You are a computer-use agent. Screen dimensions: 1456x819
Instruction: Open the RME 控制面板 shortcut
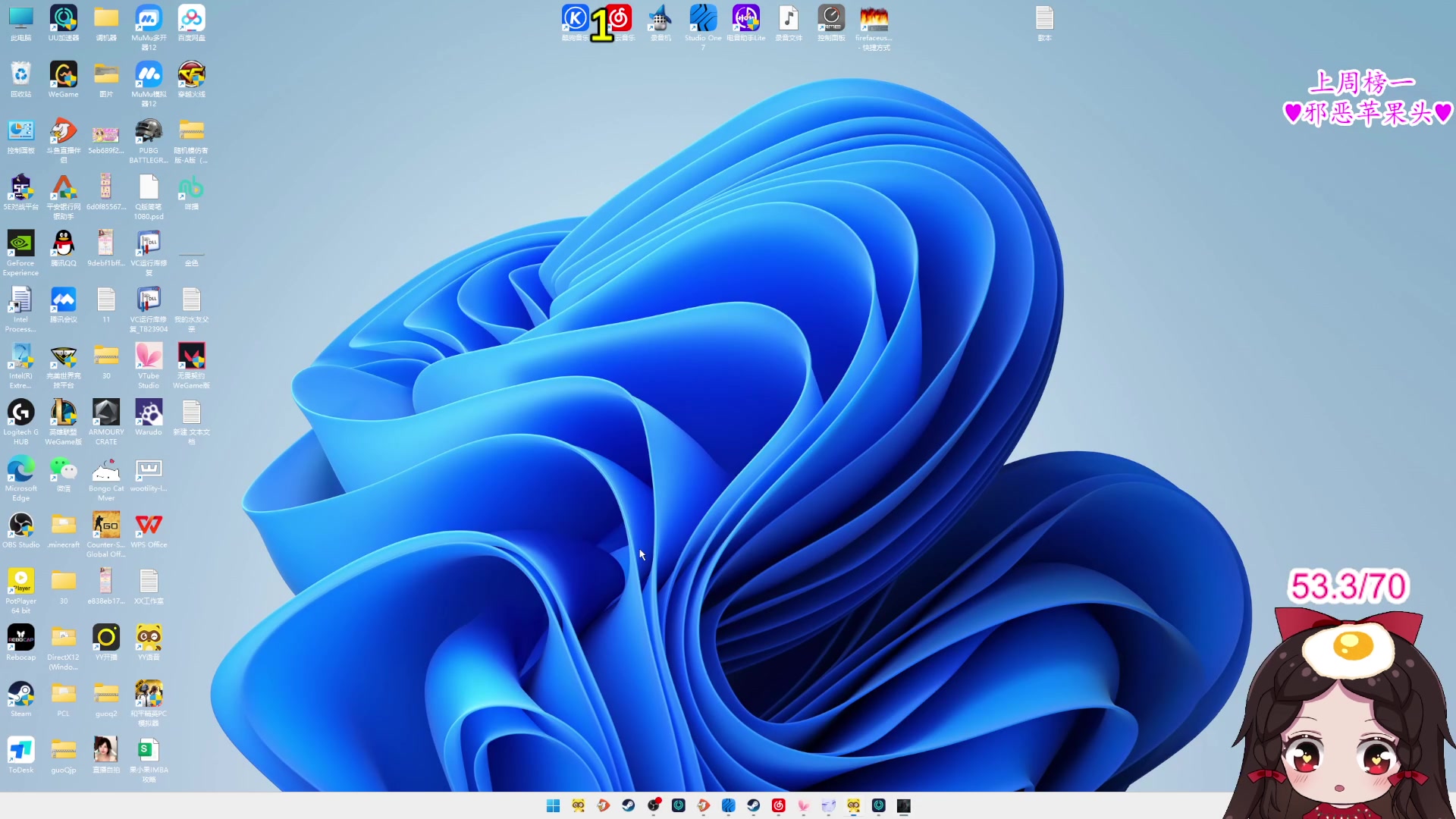831,23
